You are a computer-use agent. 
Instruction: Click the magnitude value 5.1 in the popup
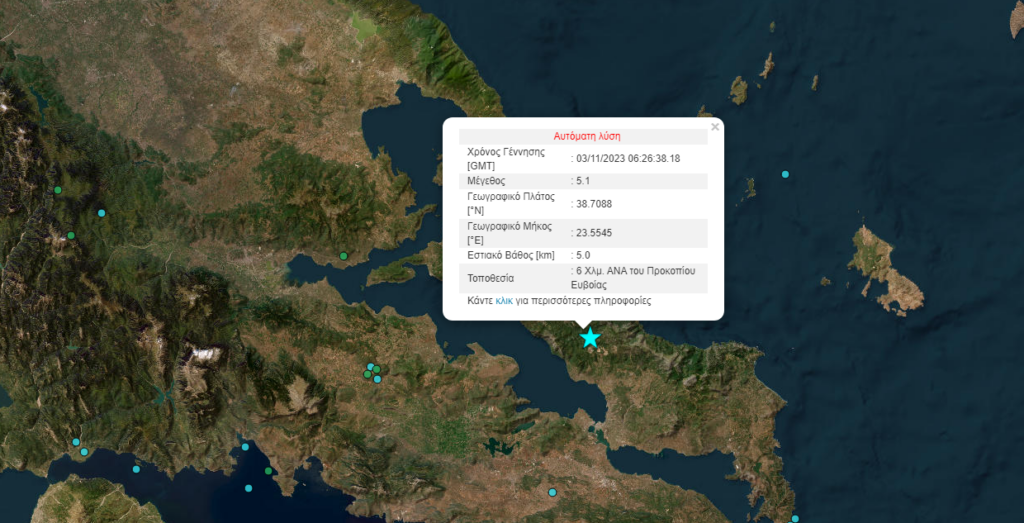click(583, 181)
